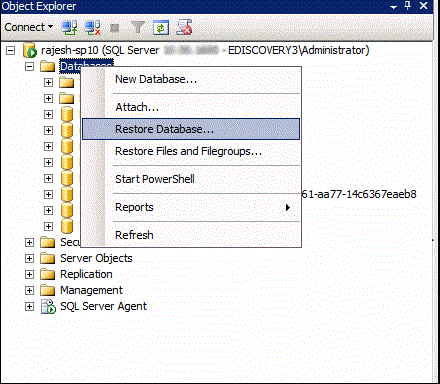Expand the Replication node
Screen dimensions: 440x384
tap(29, 274)
